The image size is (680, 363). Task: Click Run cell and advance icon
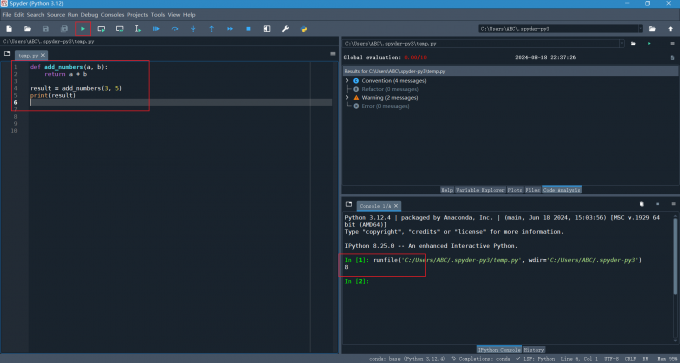tap(120, 29)
